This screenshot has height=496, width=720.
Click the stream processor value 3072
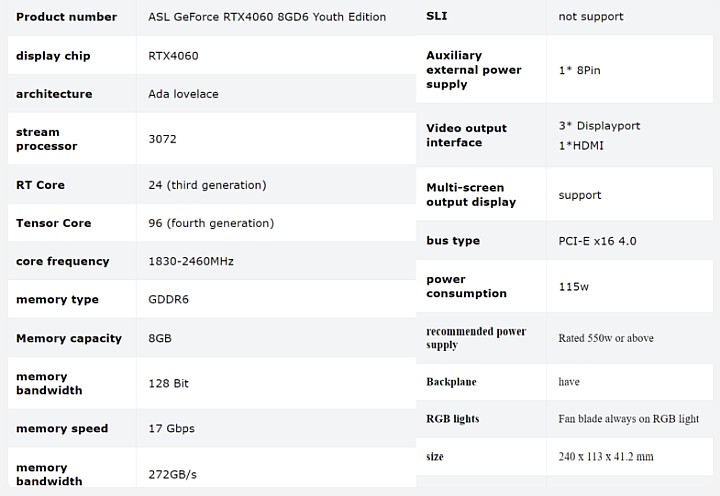pyautogui.click(x=162, y=139)
